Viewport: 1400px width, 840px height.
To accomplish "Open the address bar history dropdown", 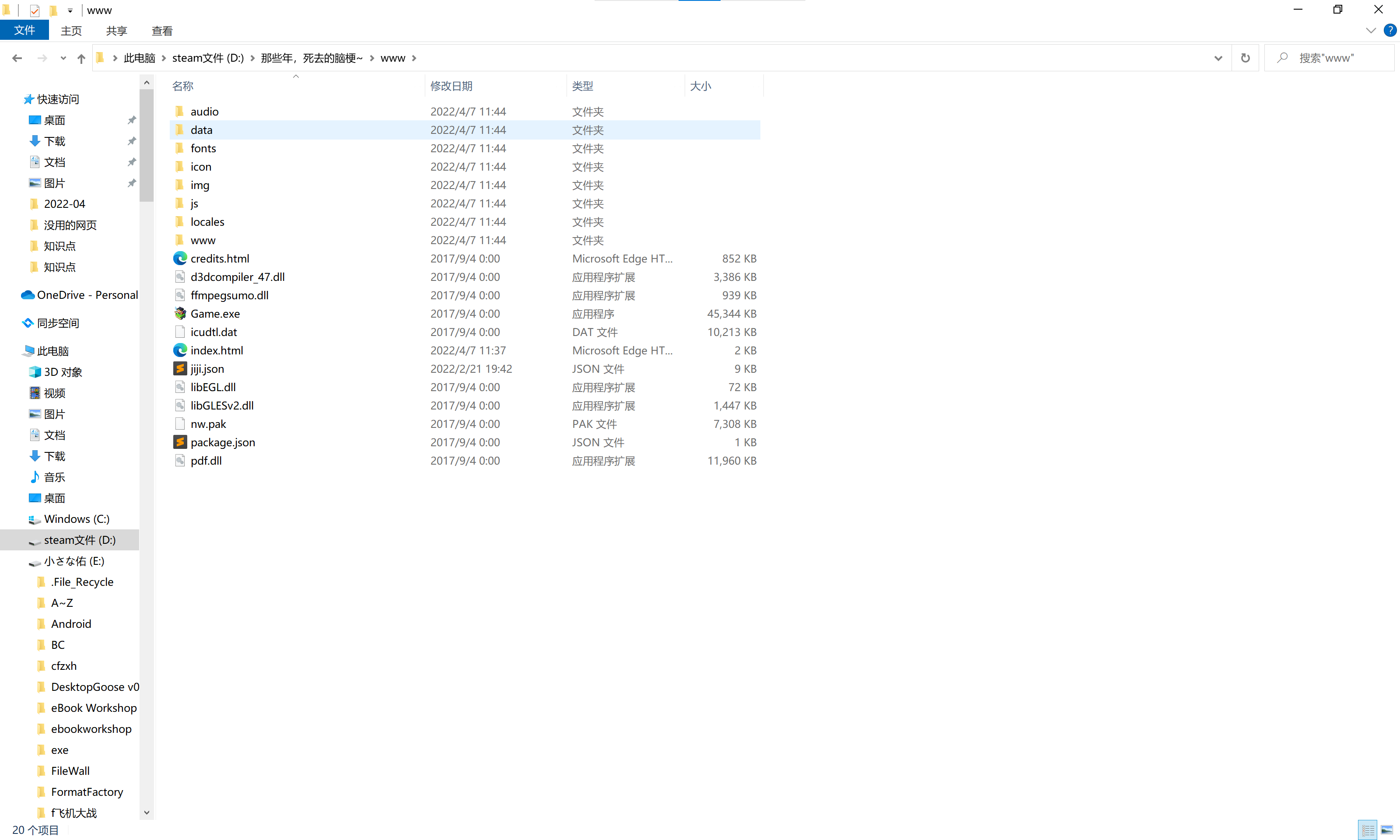I will click(1218, 58).
